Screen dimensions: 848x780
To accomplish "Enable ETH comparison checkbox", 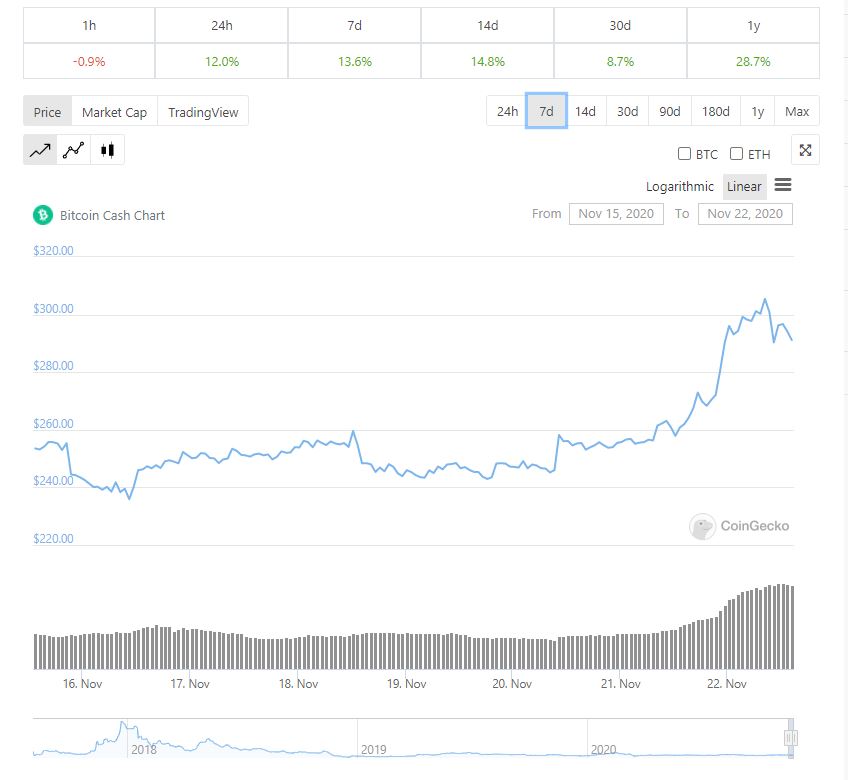I will 736,154.
